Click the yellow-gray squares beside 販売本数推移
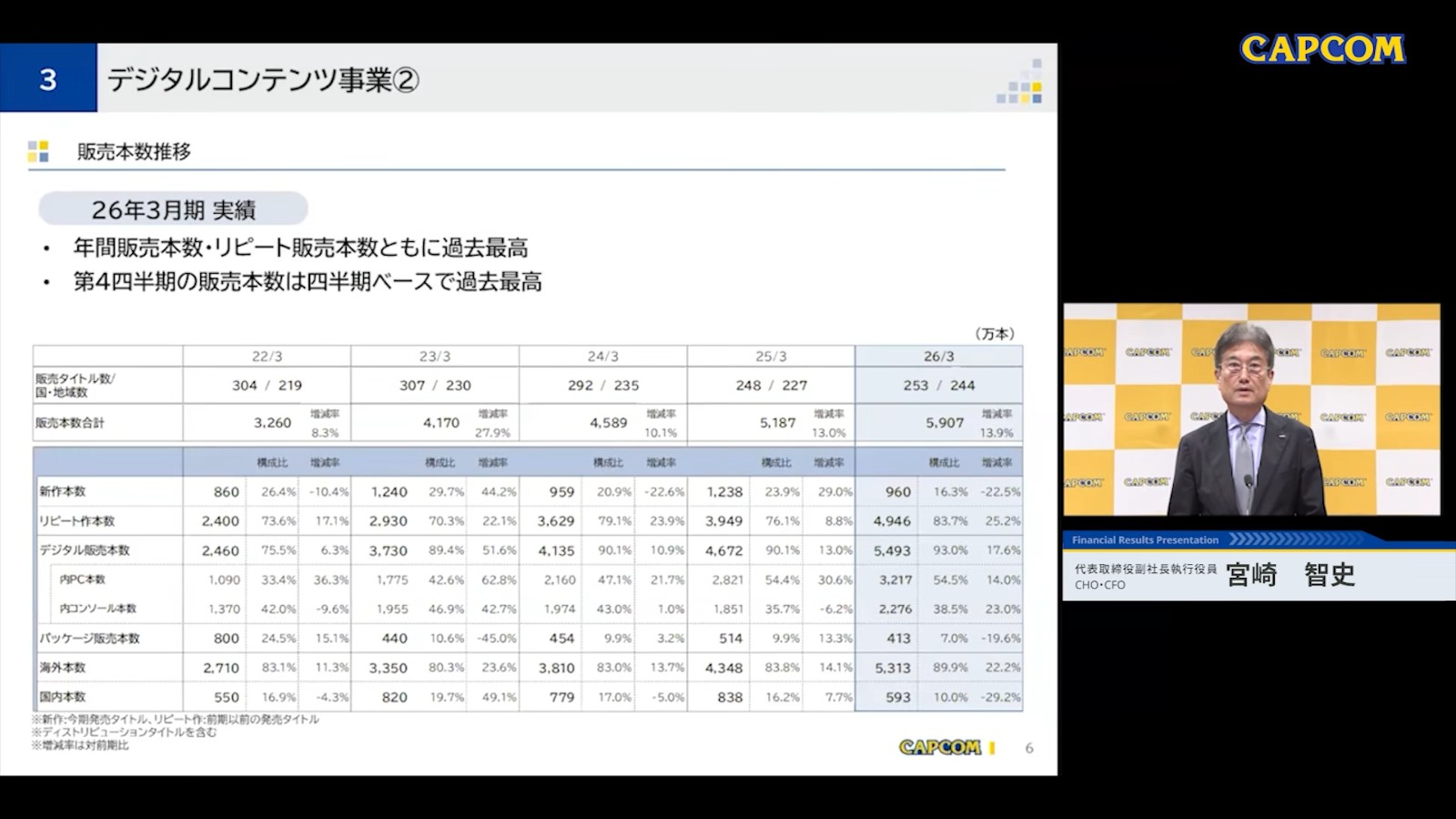Screen dimensions: 1456x819 38,152
